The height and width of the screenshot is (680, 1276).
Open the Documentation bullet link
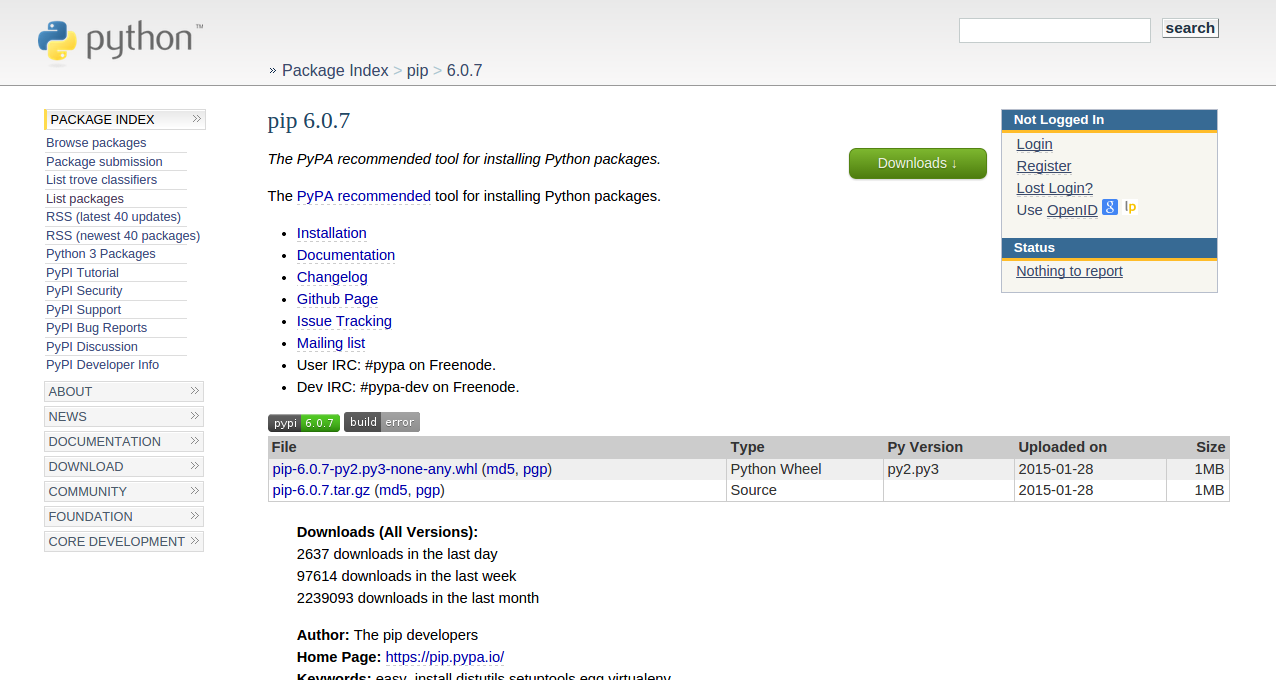pyautogui.click(x=346, y=255)
